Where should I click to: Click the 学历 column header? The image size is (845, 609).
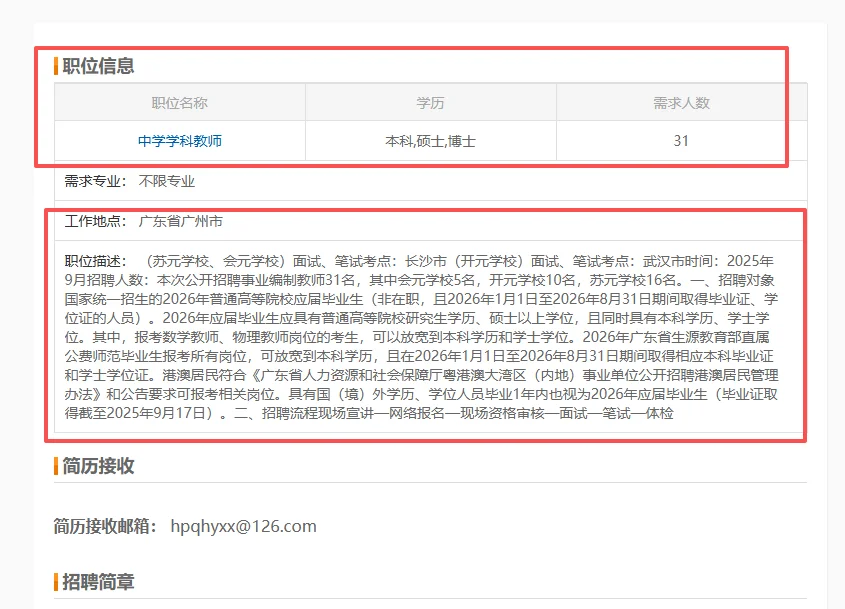coord(430,102)
